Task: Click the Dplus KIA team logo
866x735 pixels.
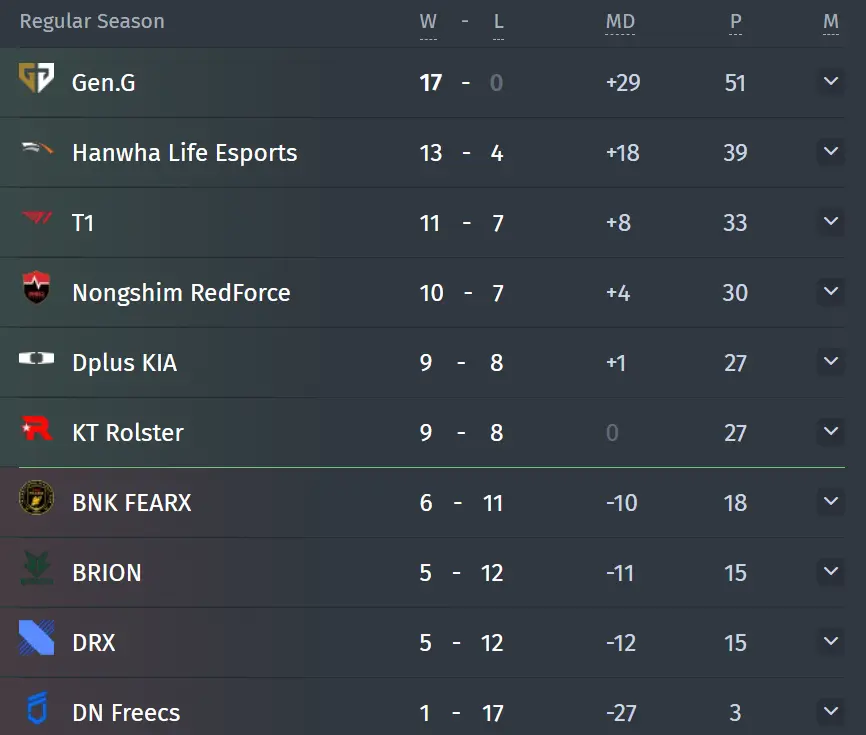Action: pos(36,358)
